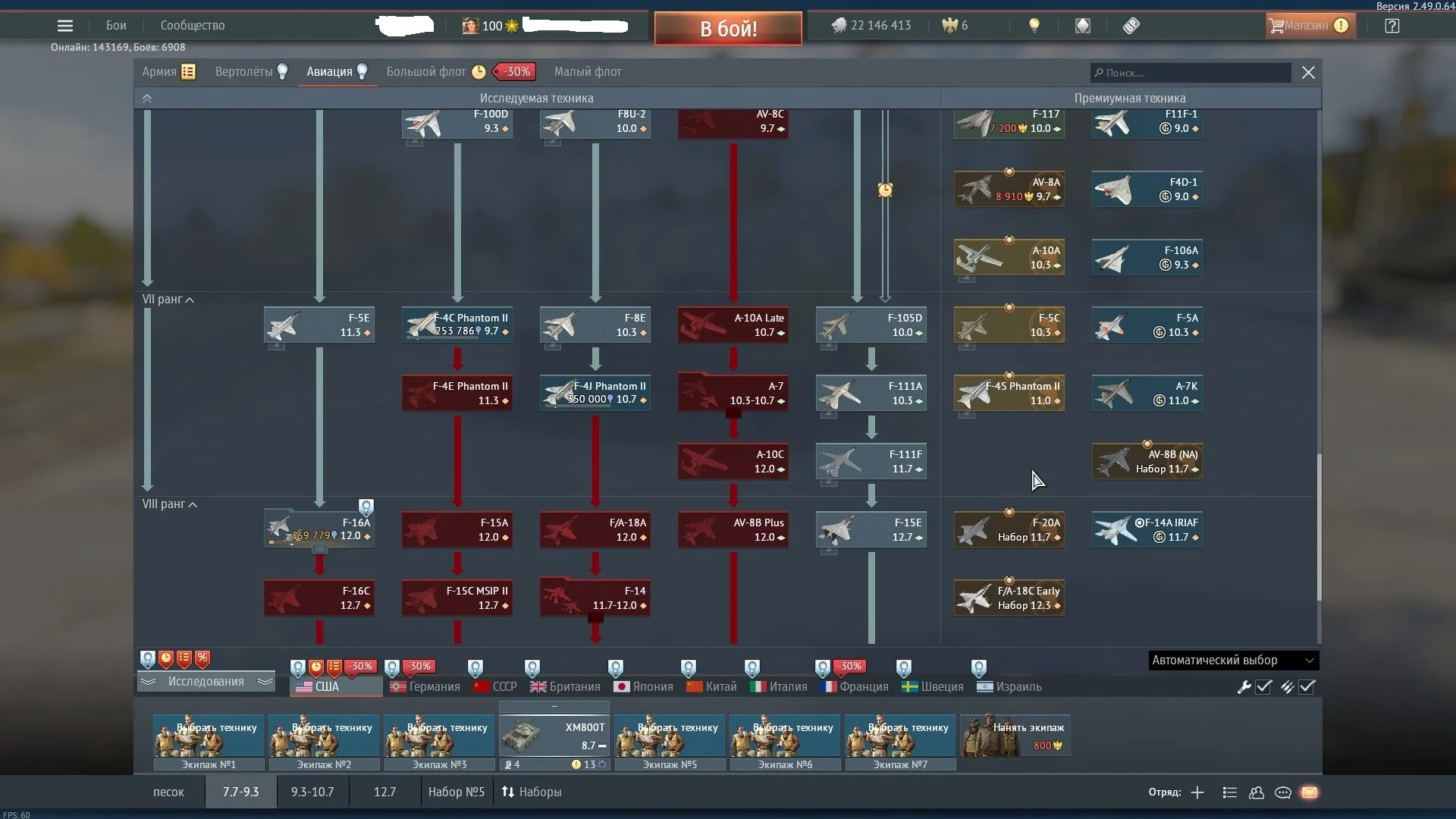Open the hamburger main menu
The width and height of the screenshot is (1456, 819).
click(65, 26)
